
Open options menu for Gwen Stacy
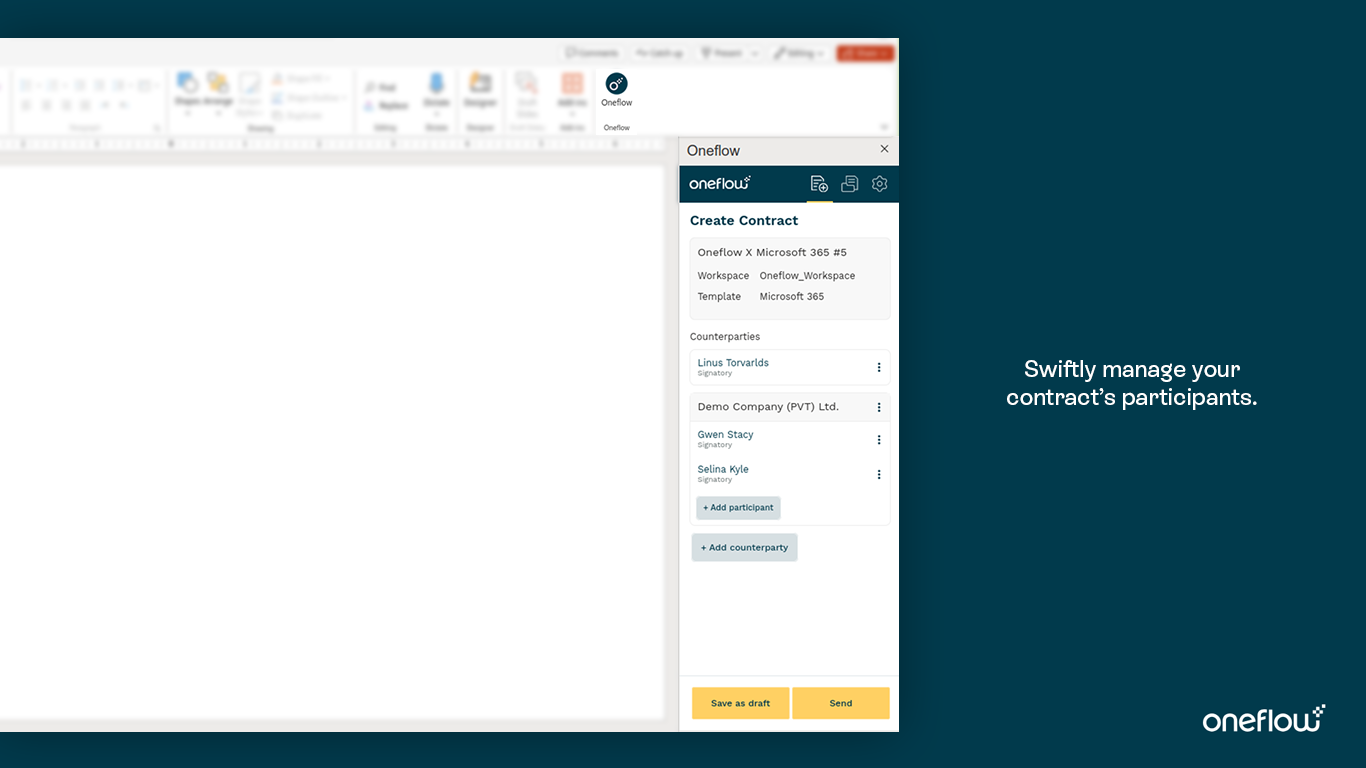(x=879, y=440)
